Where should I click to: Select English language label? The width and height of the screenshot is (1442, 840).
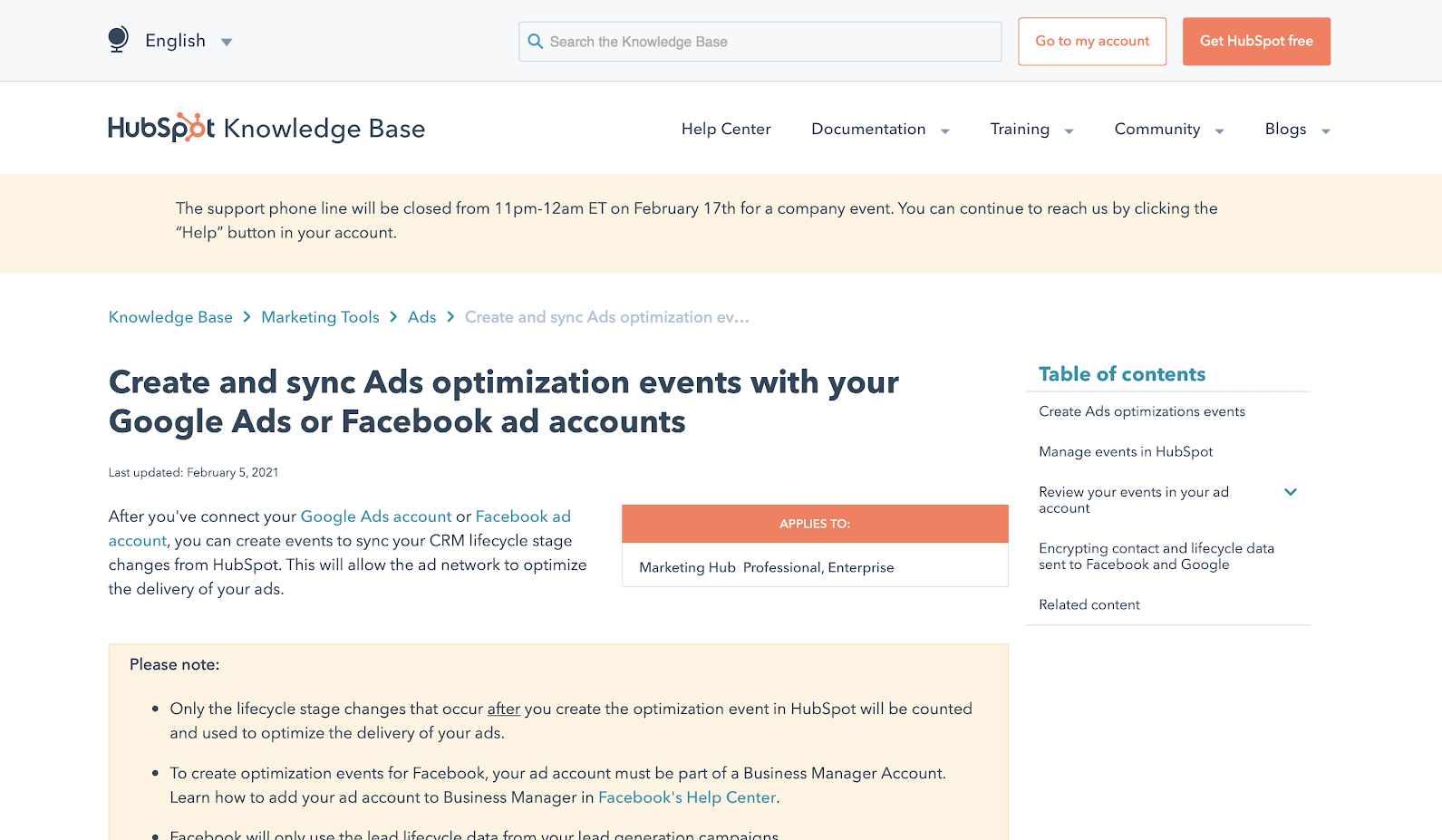click(x=176, y=41)
